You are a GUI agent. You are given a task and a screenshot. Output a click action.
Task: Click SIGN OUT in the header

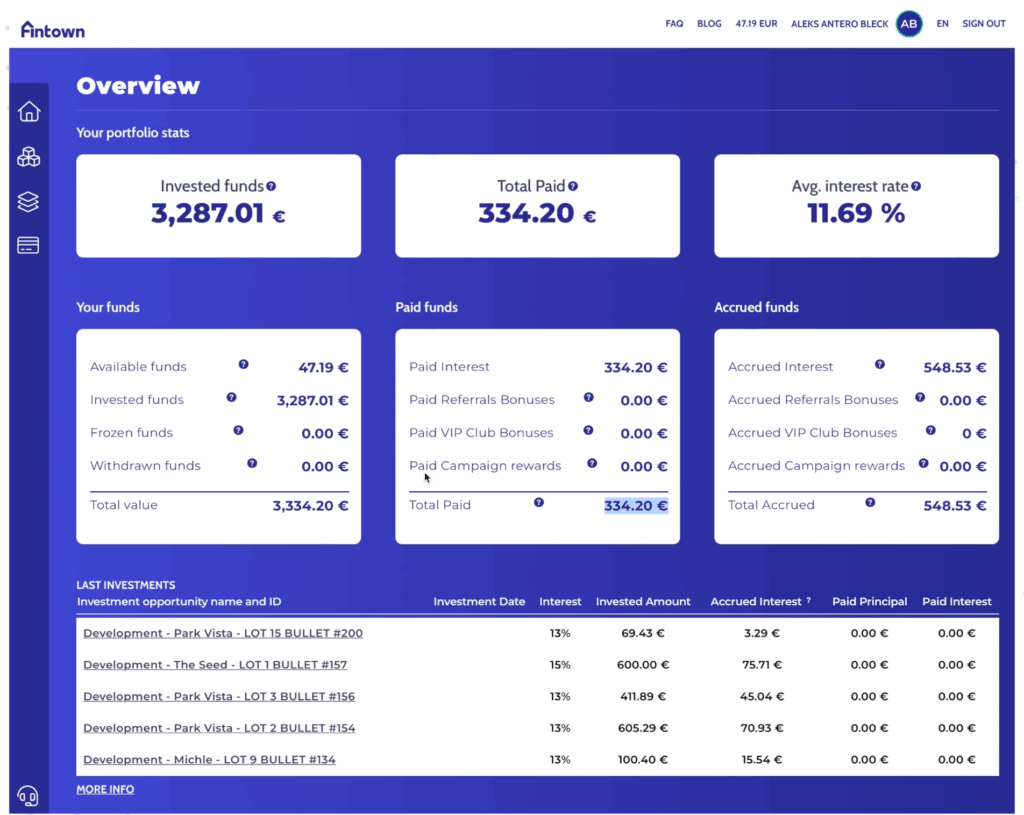click(983, 24)
